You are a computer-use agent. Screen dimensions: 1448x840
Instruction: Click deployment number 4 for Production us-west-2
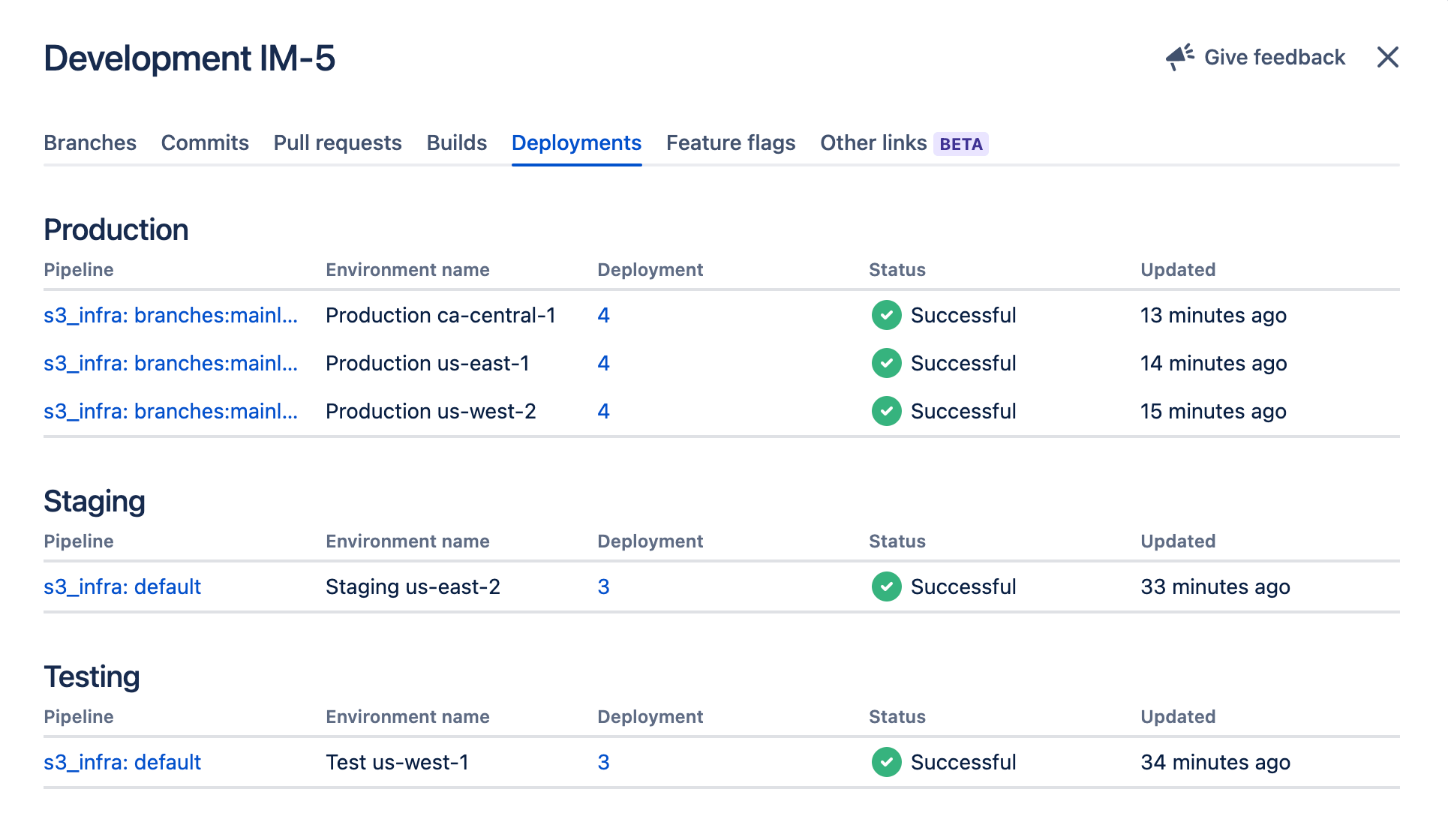click(603, 411)
